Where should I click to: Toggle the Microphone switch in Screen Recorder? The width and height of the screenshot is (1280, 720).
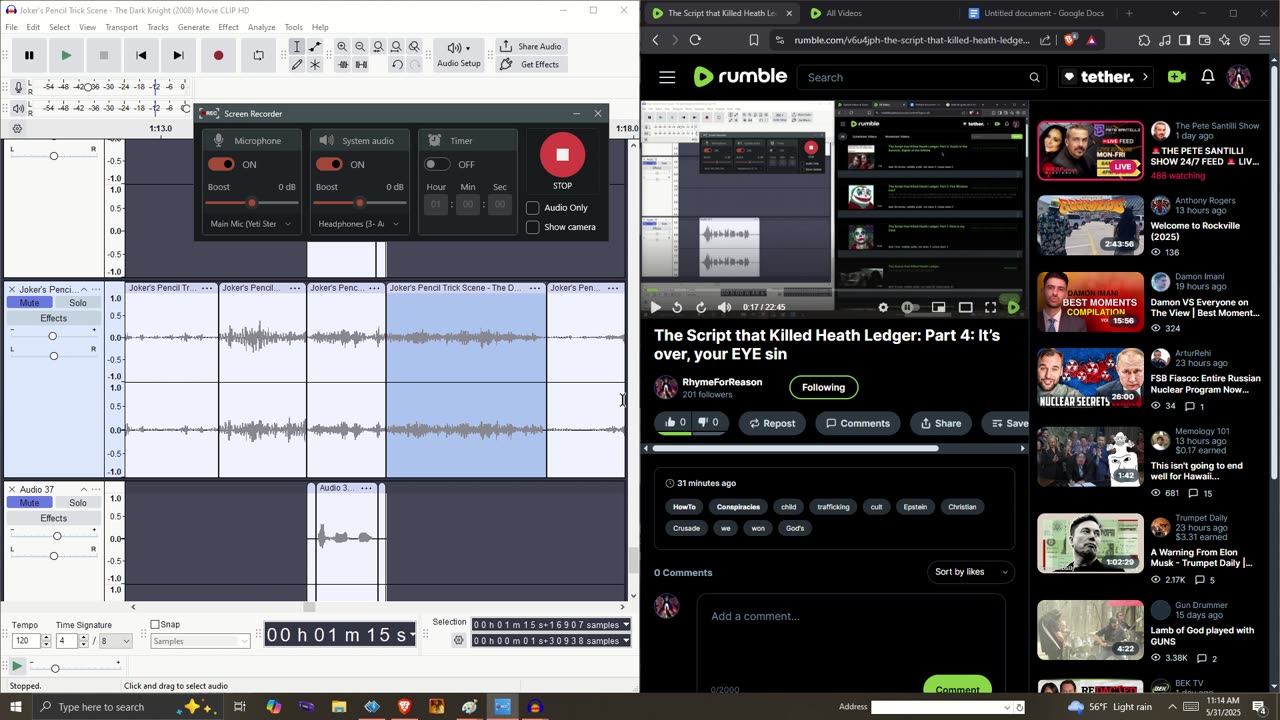221,164
